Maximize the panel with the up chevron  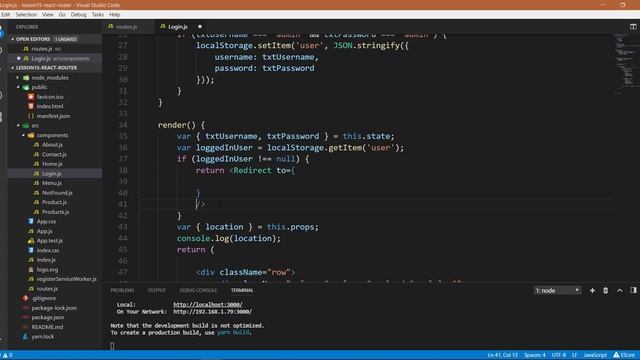point(620,290)
